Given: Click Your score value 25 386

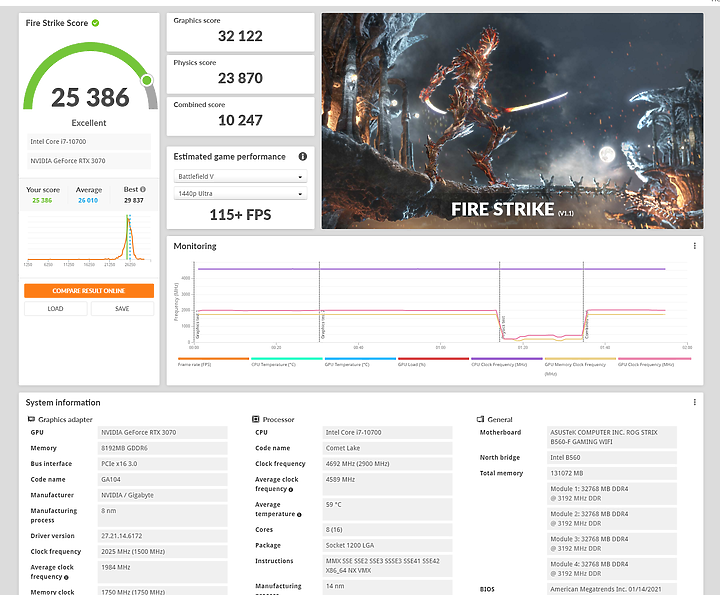Looking at the screenshot, I should click(42, 200).
